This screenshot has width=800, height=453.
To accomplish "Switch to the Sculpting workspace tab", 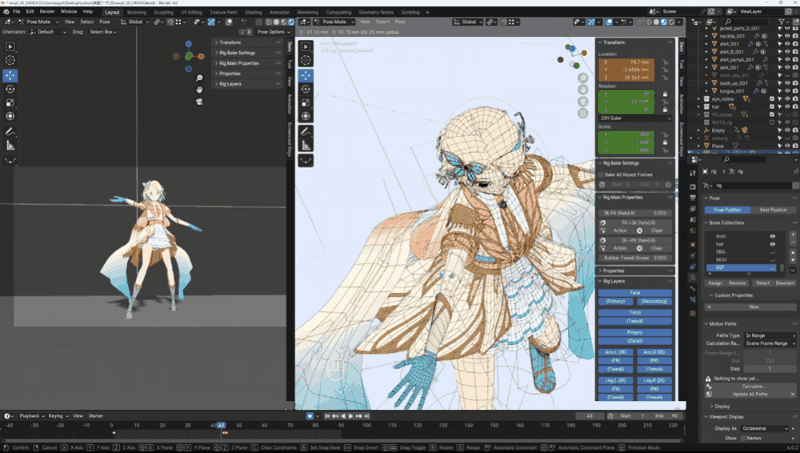I will (164, 12).
